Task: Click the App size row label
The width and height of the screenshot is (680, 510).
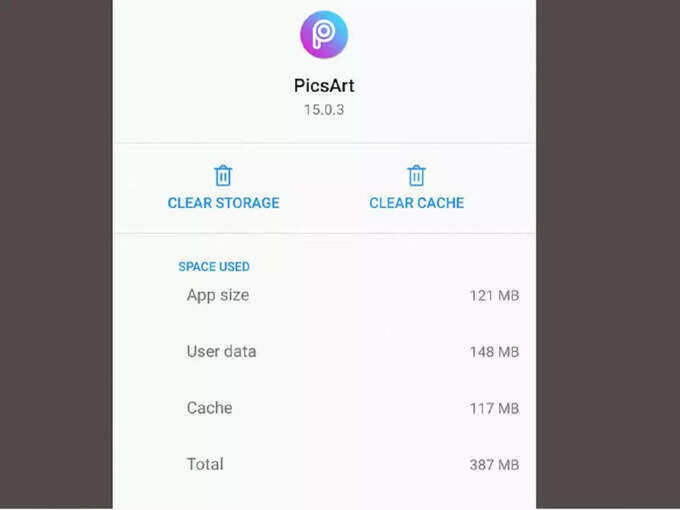Action: [218, 295]
